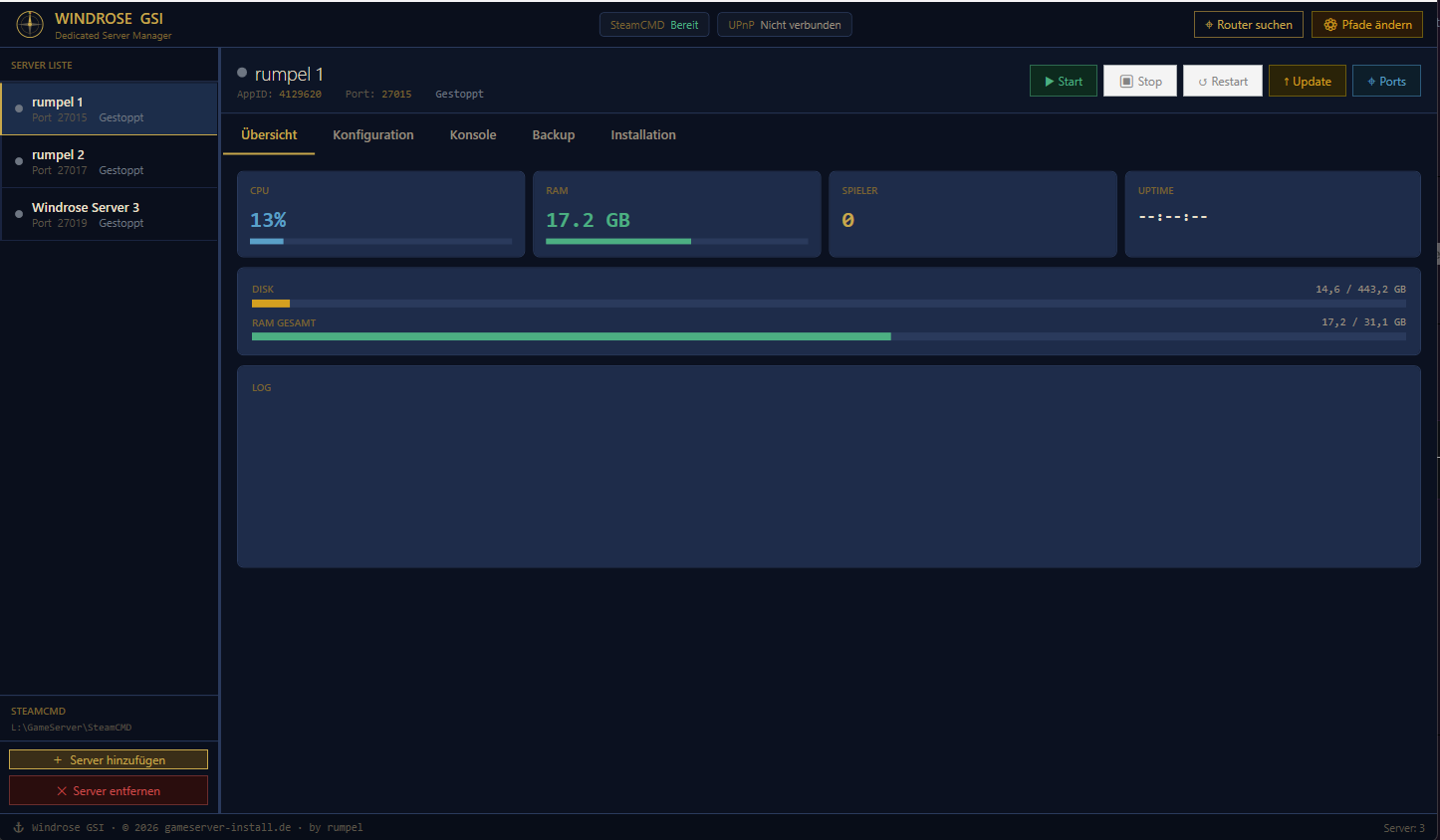Click the RAM card progress bar
The width and height of the screenshot is (1440, 840).
pyautogui.click(x=677, y=241)
